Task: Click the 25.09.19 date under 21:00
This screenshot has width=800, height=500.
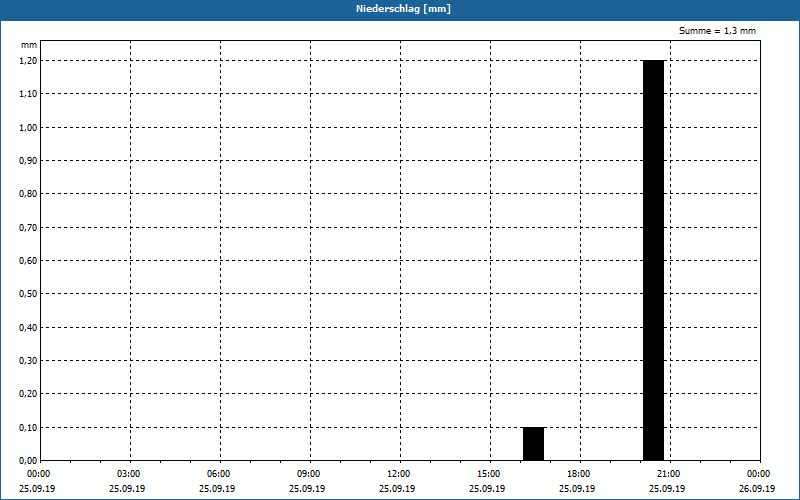Action: [667, 489]
